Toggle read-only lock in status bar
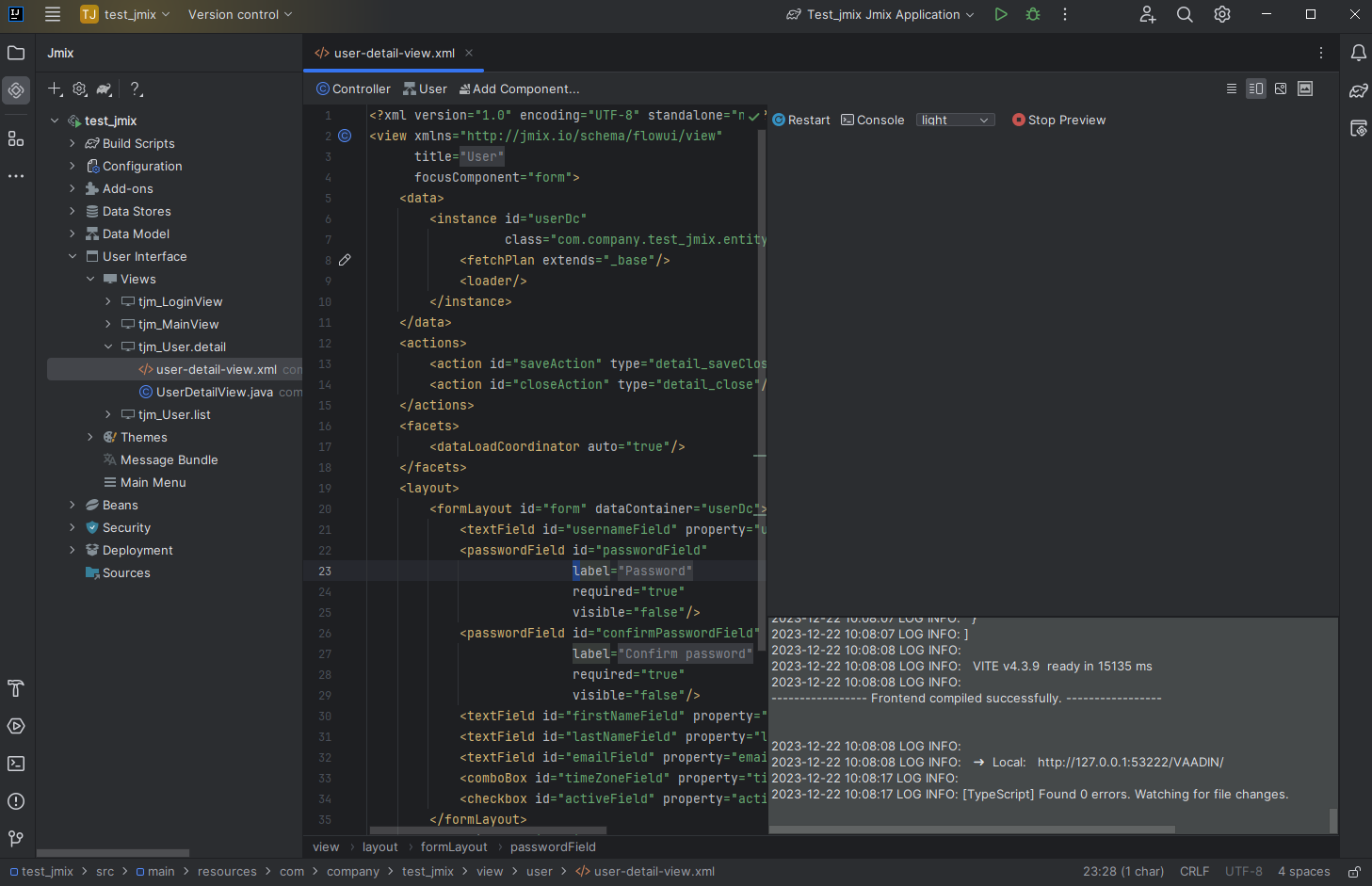The height and width of the screenshot is (886, 1372). click(1354, 872)
